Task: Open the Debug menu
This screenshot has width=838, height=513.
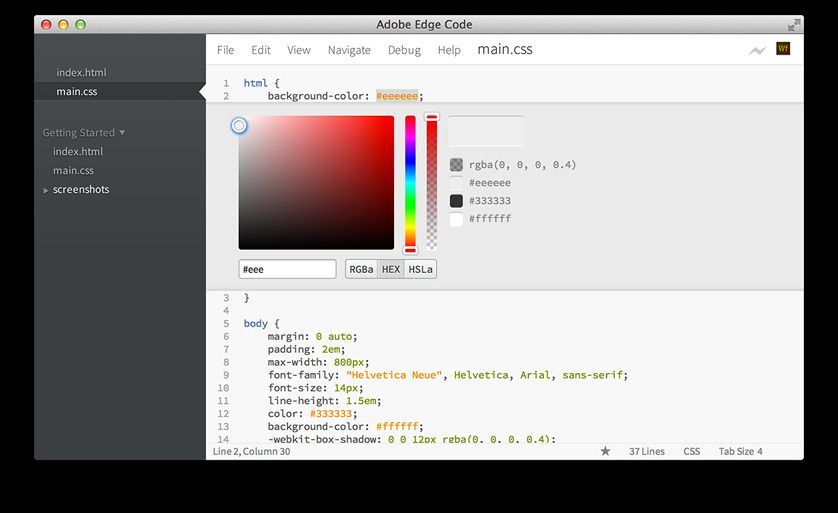Action: (x=404, y=50)
